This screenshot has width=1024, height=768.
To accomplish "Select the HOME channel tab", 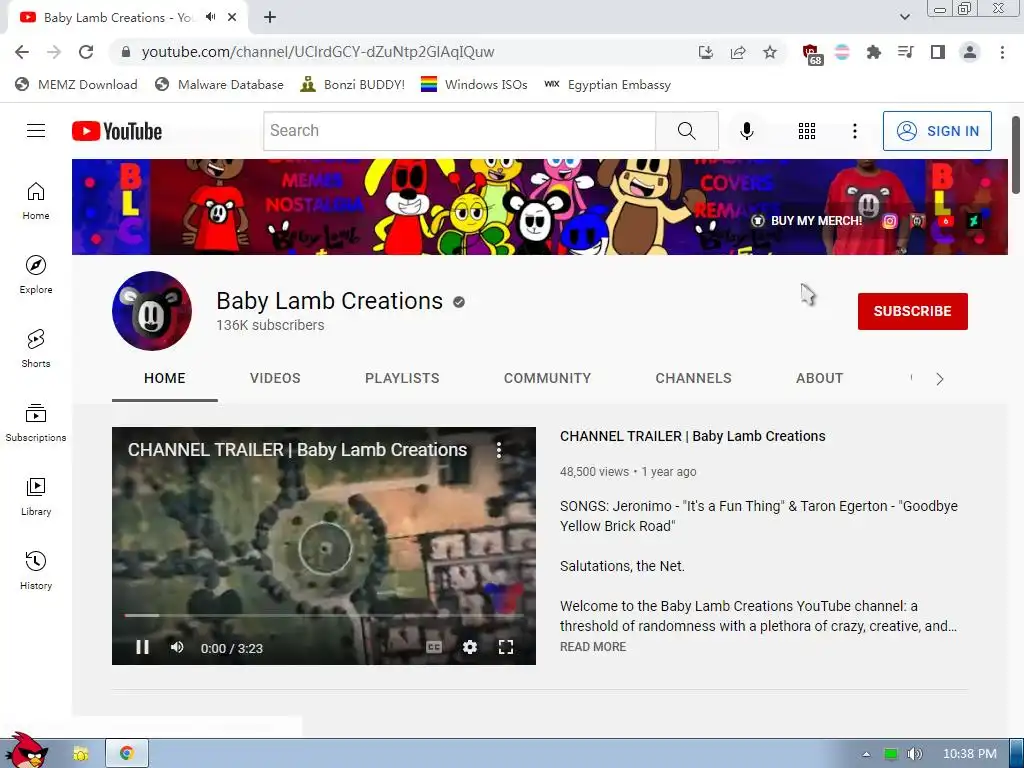I will click(x=165, y=378).
